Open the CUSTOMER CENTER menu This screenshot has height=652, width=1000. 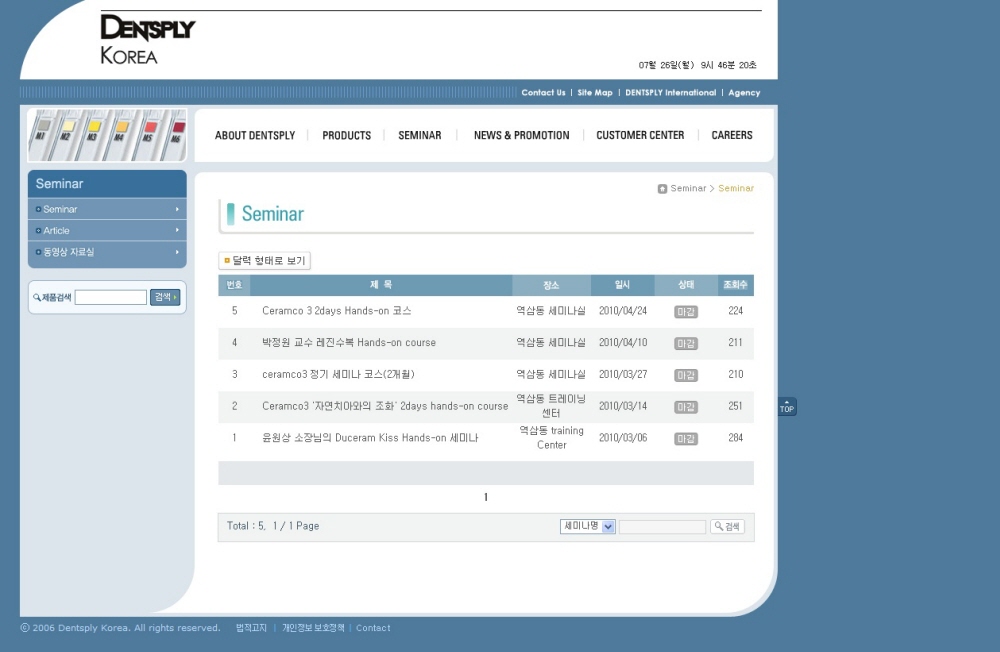click(x=640, y=135)
